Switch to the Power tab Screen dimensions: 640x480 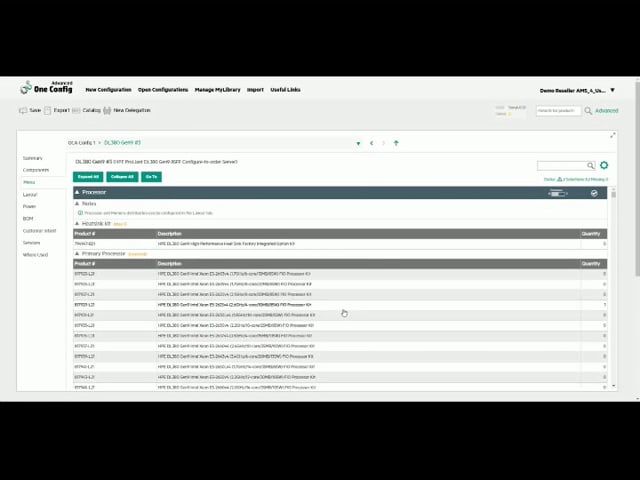pos(29,206)
